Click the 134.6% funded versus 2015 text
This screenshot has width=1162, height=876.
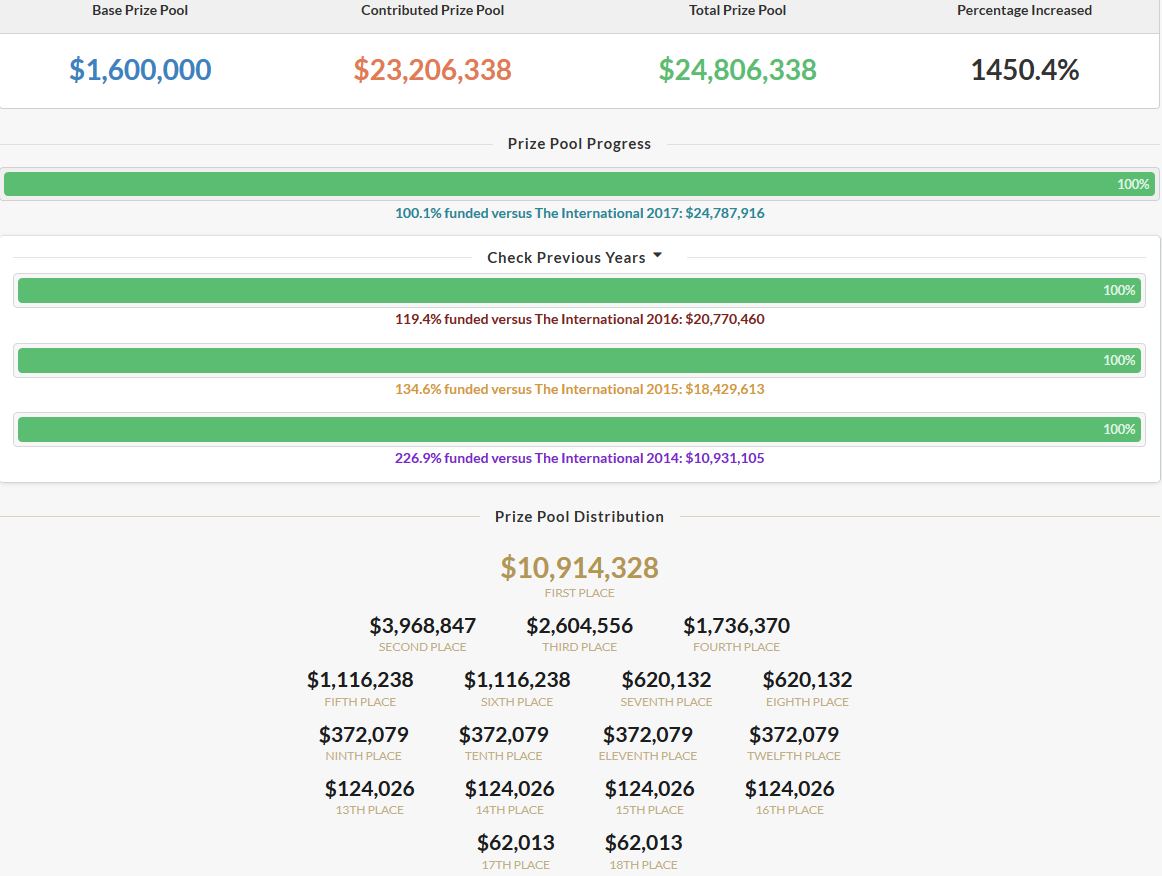580,389
